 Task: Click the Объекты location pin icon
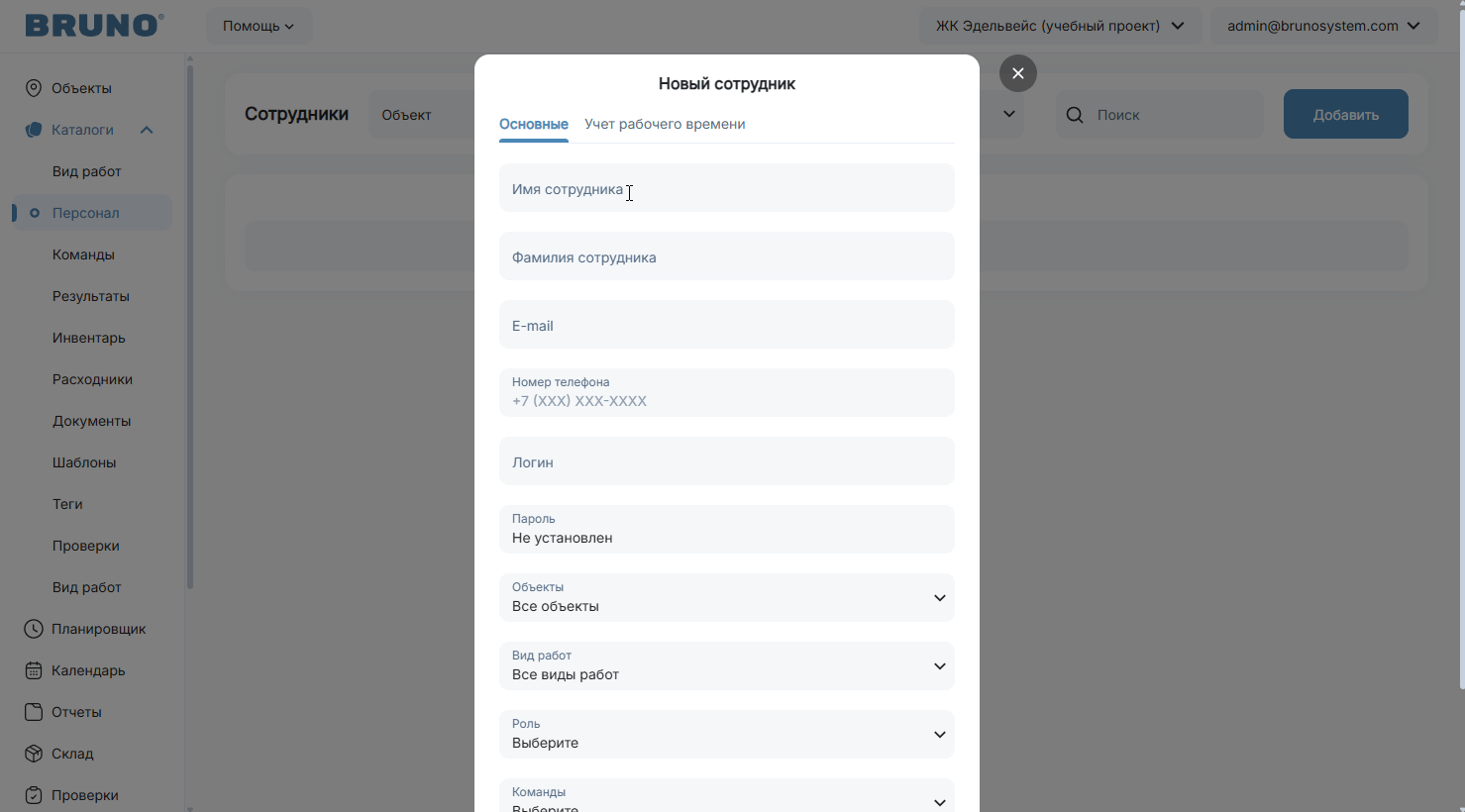34,88
